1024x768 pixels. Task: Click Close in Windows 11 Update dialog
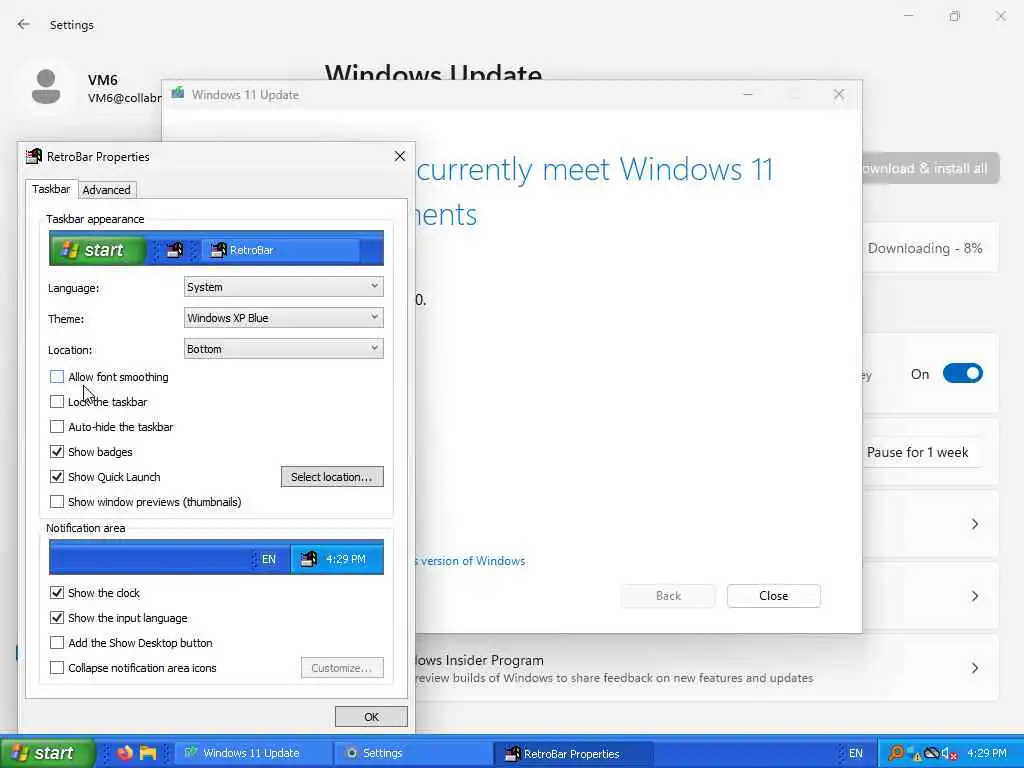[x=773, y=596]
